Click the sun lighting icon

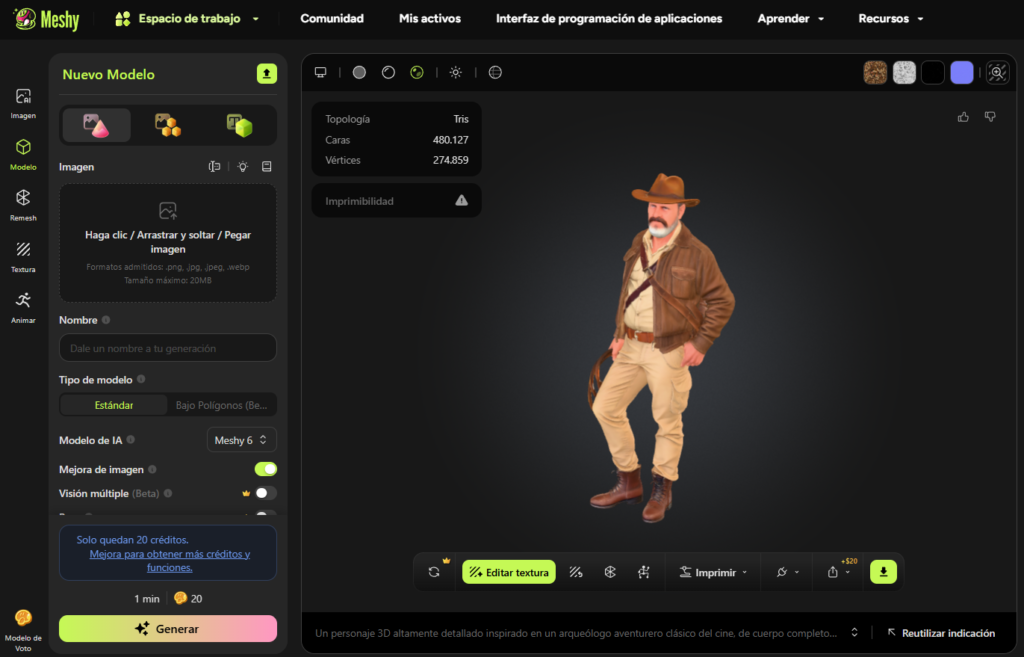coord(456,72)
